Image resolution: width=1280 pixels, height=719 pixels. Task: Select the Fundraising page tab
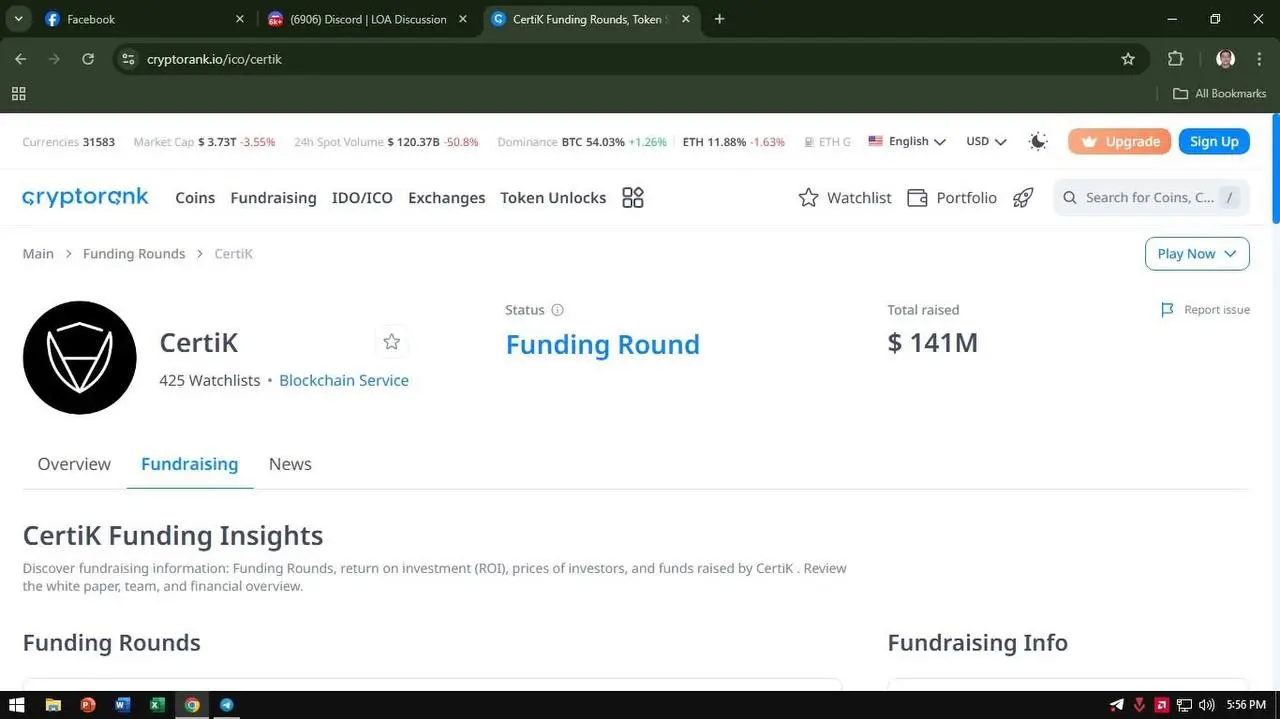(x=189, y=464)
